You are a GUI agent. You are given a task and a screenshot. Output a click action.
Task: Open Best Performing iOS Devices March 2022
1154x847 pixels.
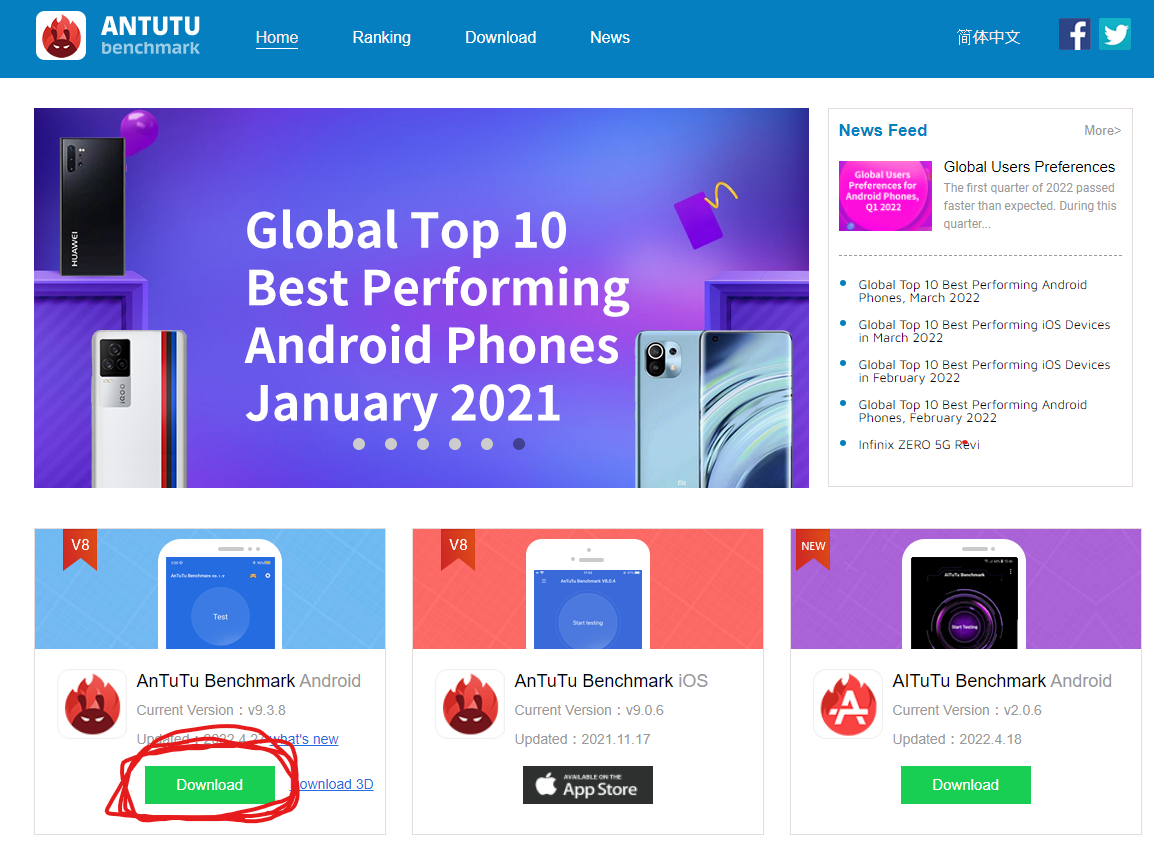pos(984,331)
